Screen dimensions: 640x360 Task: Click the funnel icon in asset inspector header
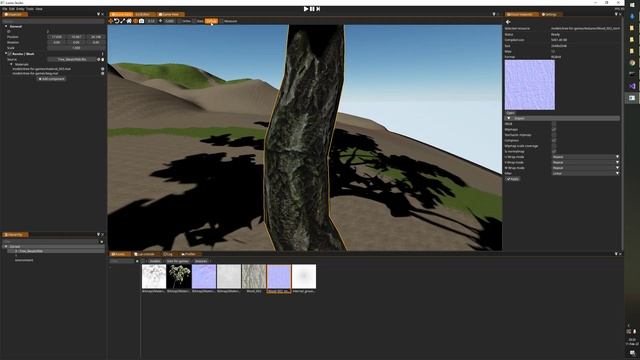pyautogui.click(x=616, y=14)
